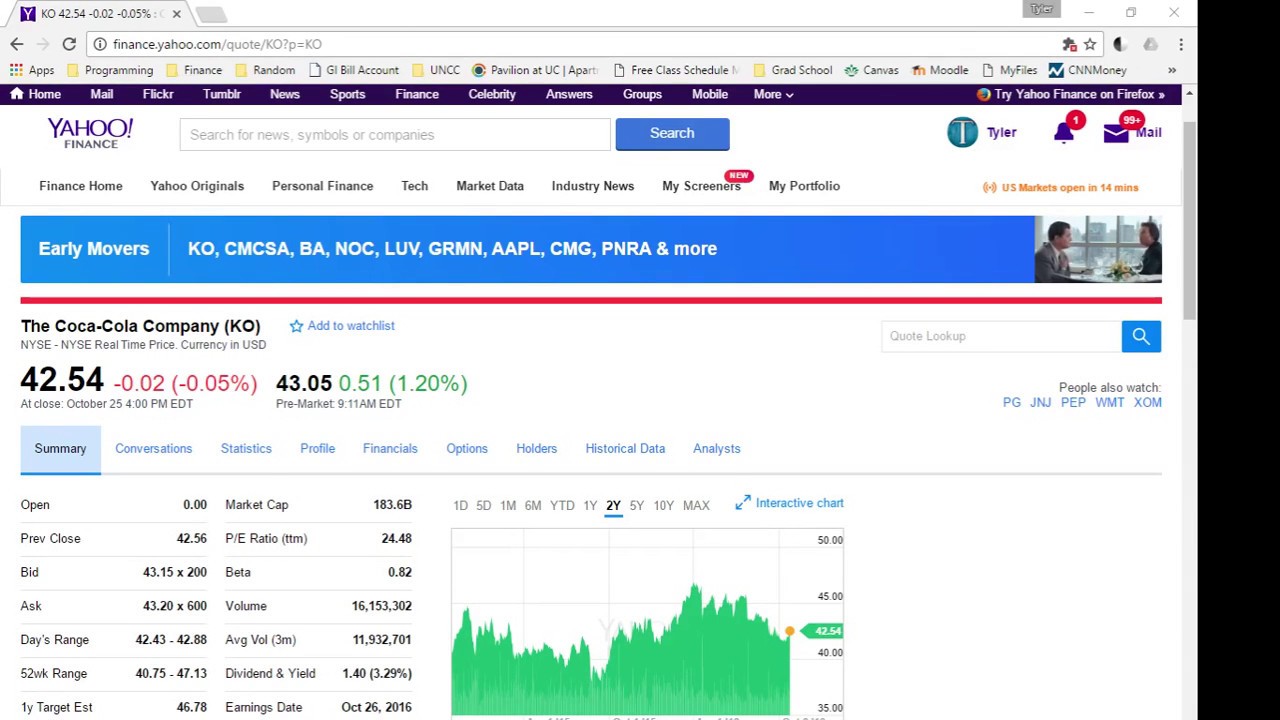Viewport: 1280px width, 720px height.
Task: Select the MAX chart range
Action: (696, 505)
